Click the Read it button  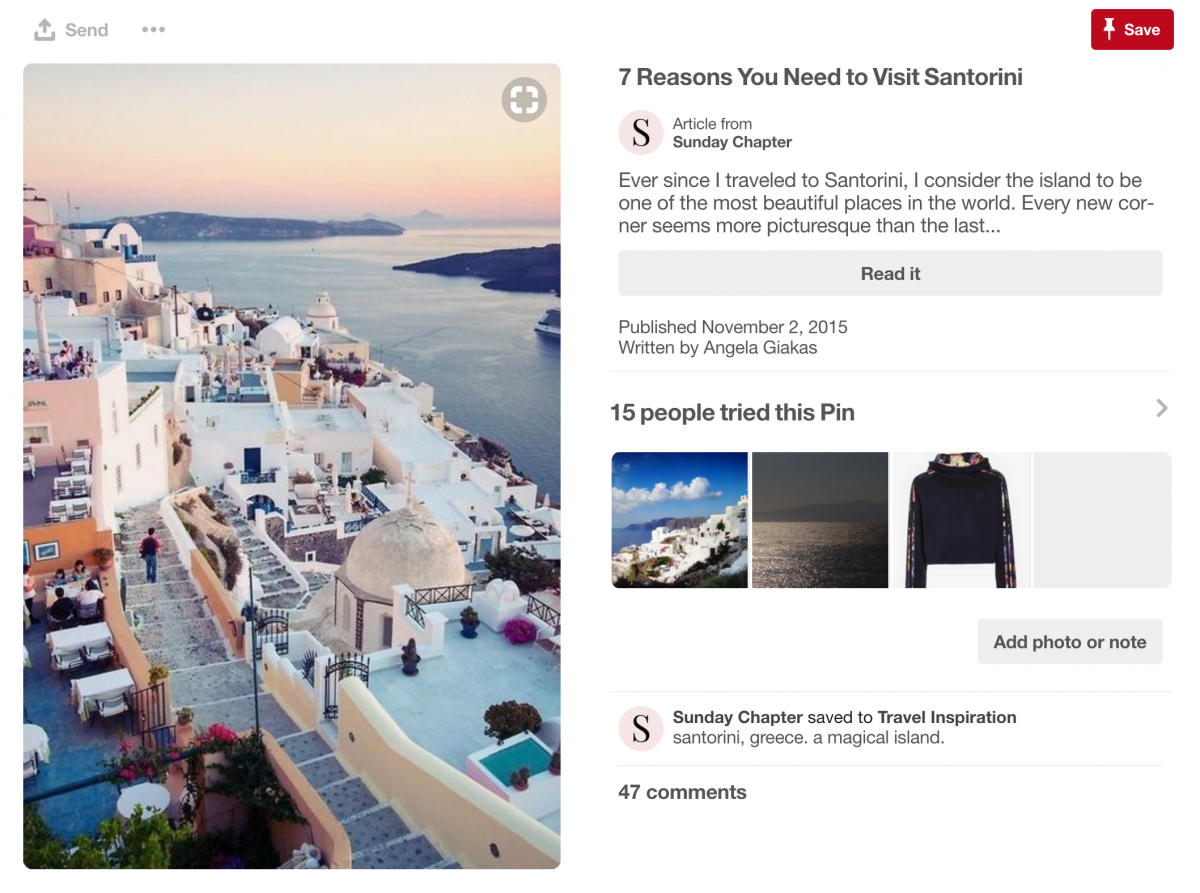(x=890, y=273)
